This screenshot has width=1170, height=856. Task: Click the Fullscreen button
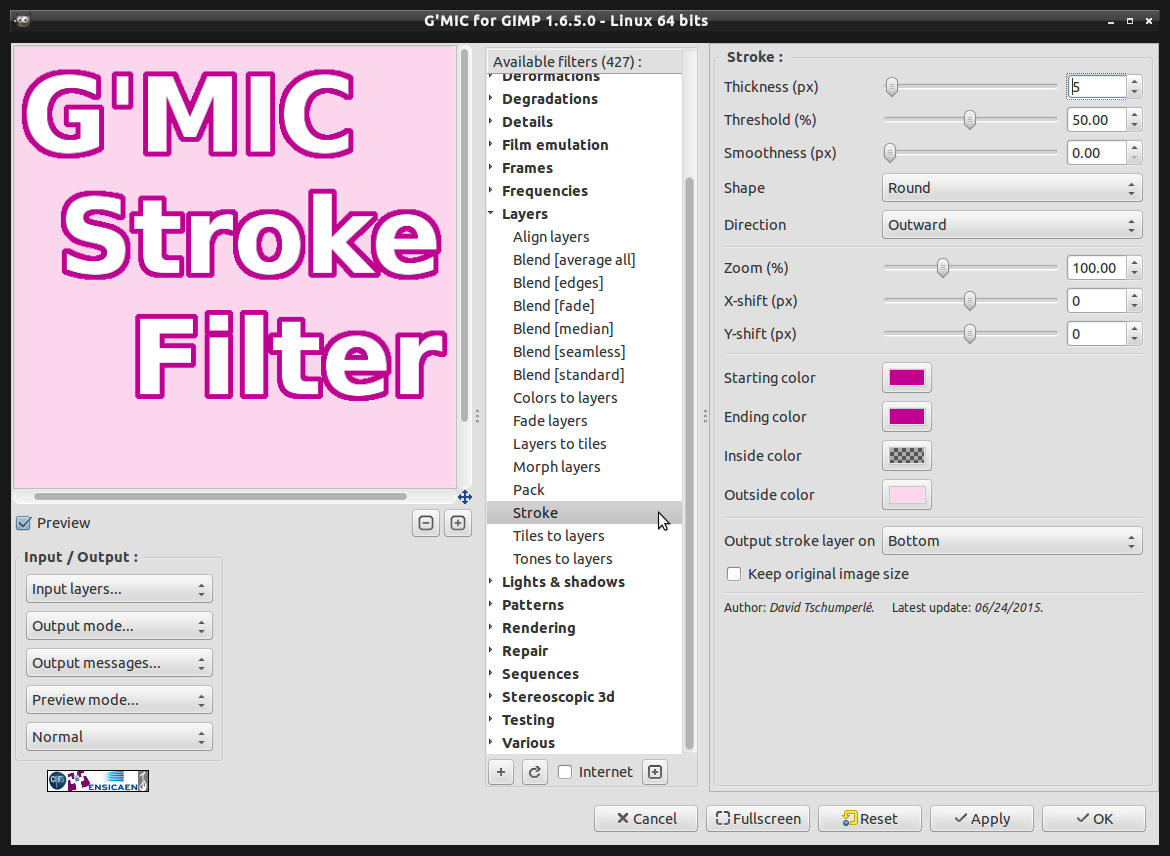758,819
